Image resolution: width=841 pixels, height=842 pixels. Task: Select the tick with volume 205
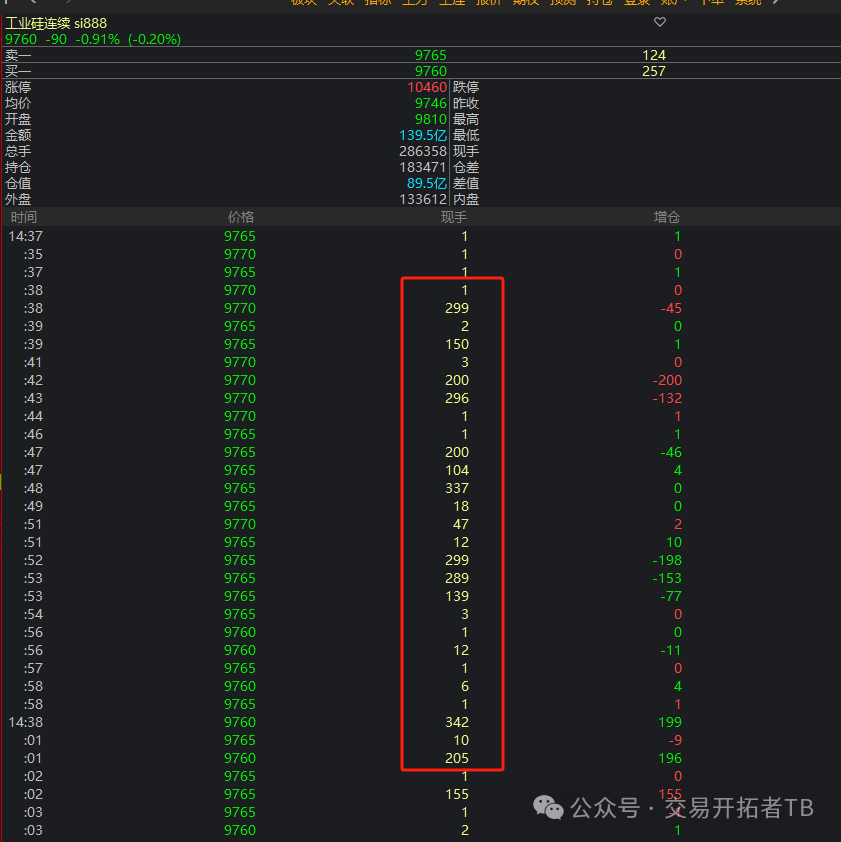pyautogui.click(x=457, y=758)
